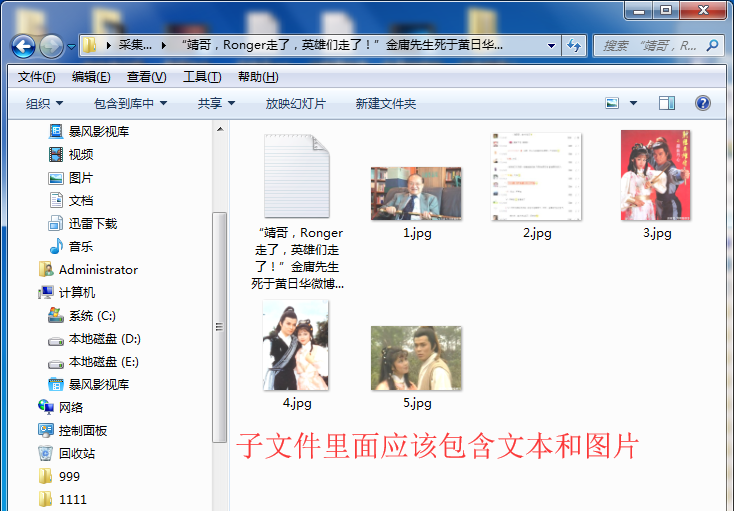Select 暴风影视库 under 计算机

tap(89, 385)
